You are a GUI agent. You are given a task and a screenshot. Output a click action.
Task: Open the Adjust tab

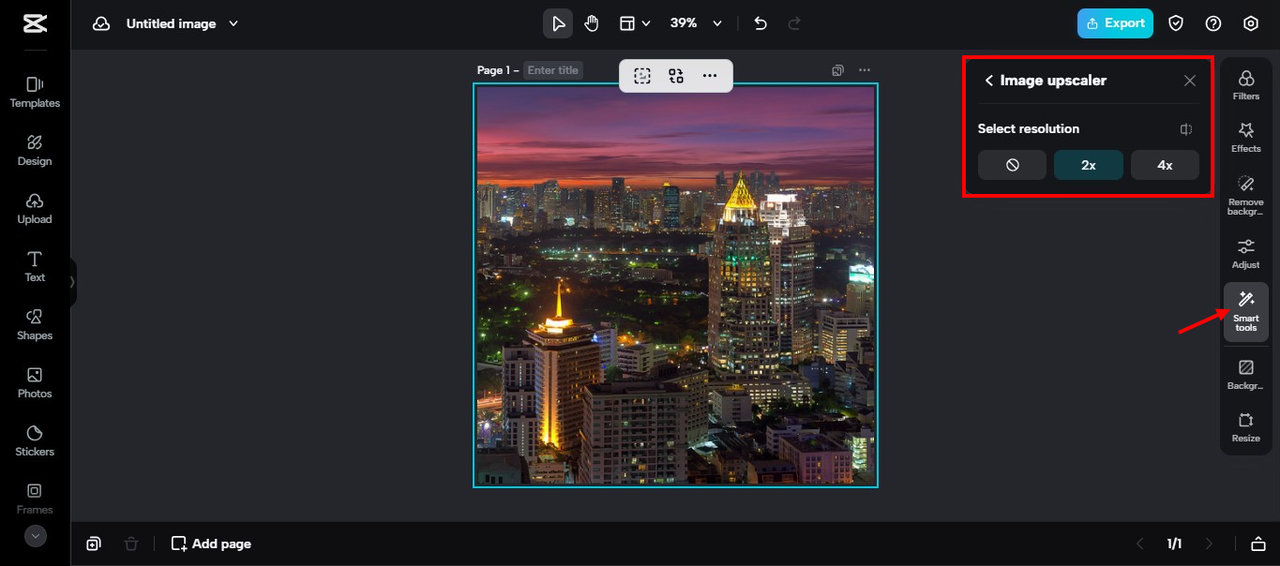click(x=1246, y=254)
